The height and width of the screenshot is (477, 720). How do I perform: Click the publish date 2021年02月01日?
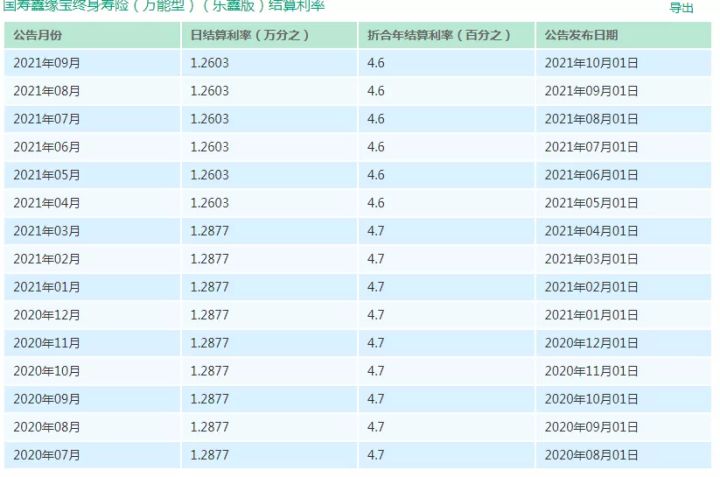(x=591, y=287)
